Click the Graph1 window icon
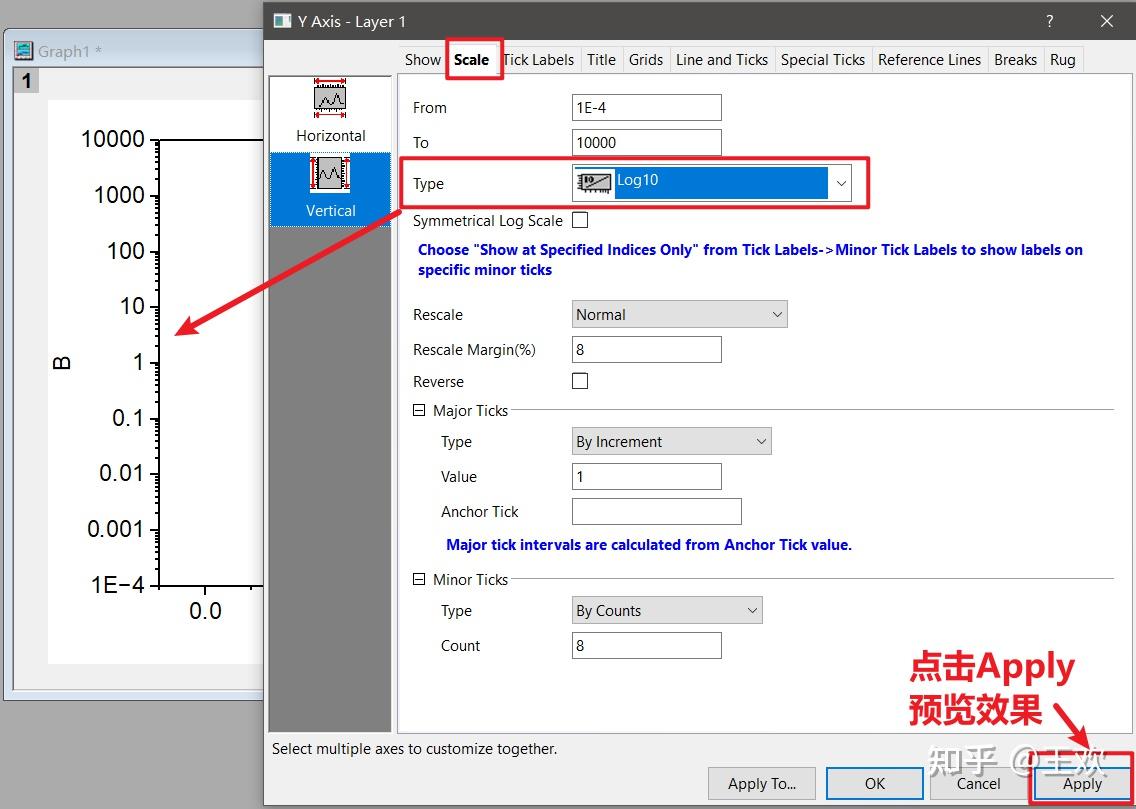Viewport: 1136px width, 809px height. pos(24,51)
